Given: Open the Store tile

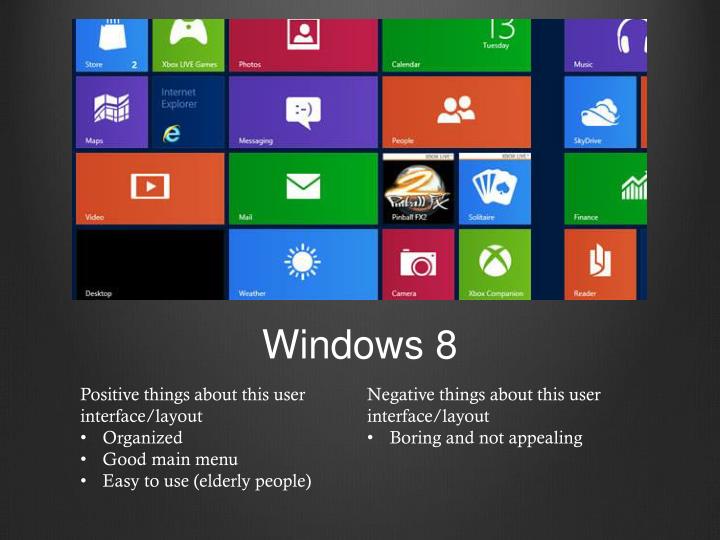Looking at the screenshot, I should click(x=112, y=45).
